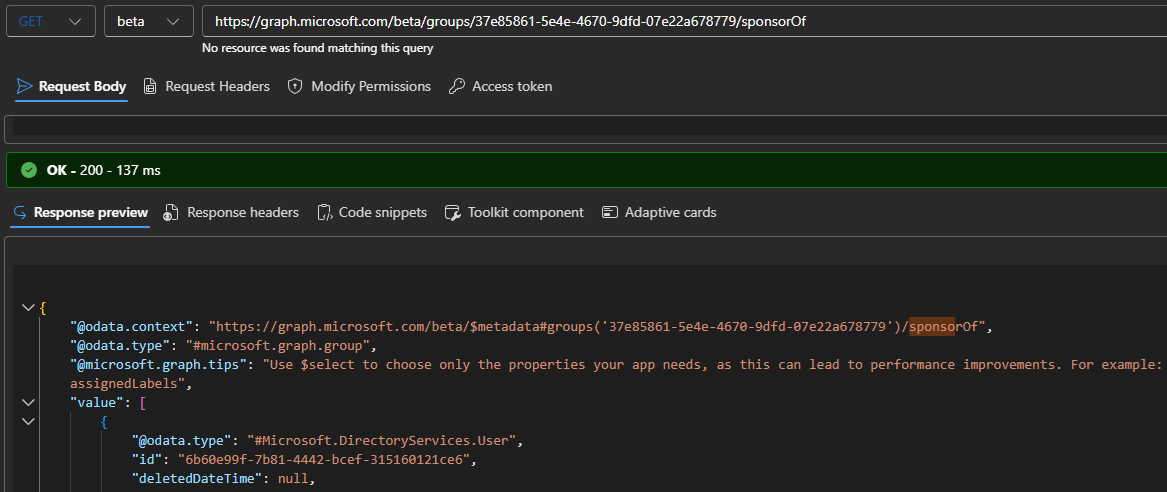Image resolution: width=1167 pixels, height=492 pixels.
Task: Open the GET method dropdown
Action: (x=51, y=21)
